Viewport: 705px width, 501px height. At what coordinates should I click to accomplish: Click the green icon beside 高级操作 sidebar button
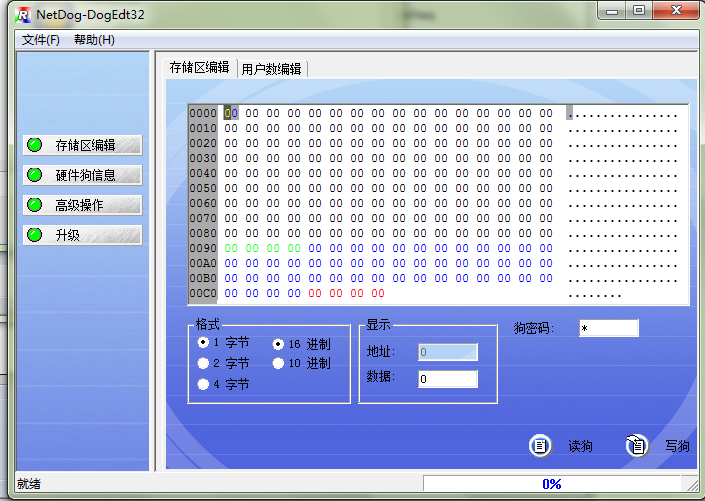tap(35, 205)
